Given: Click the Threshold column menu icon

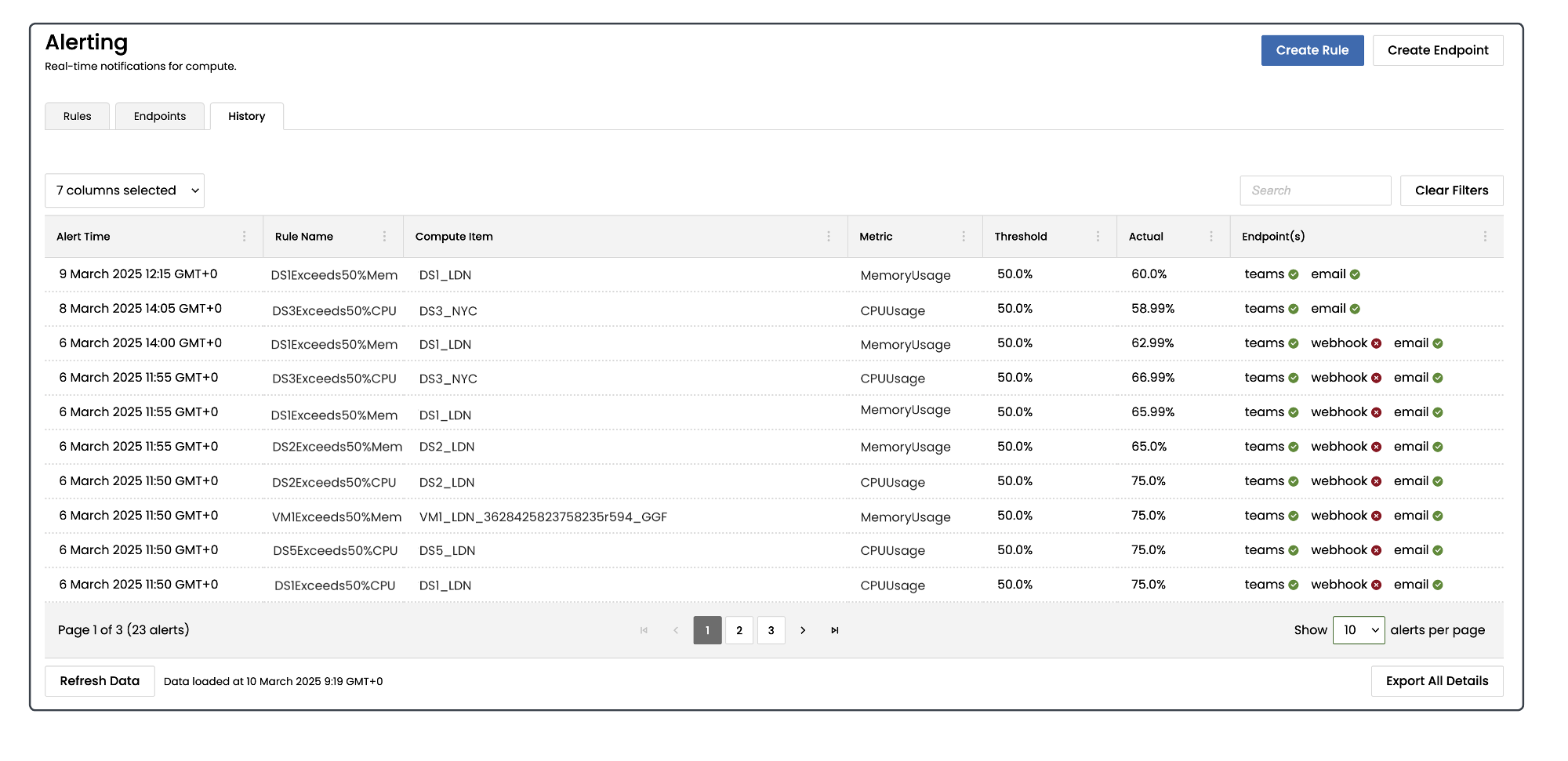Looking at the screenshot, I should pos(1098,237).
